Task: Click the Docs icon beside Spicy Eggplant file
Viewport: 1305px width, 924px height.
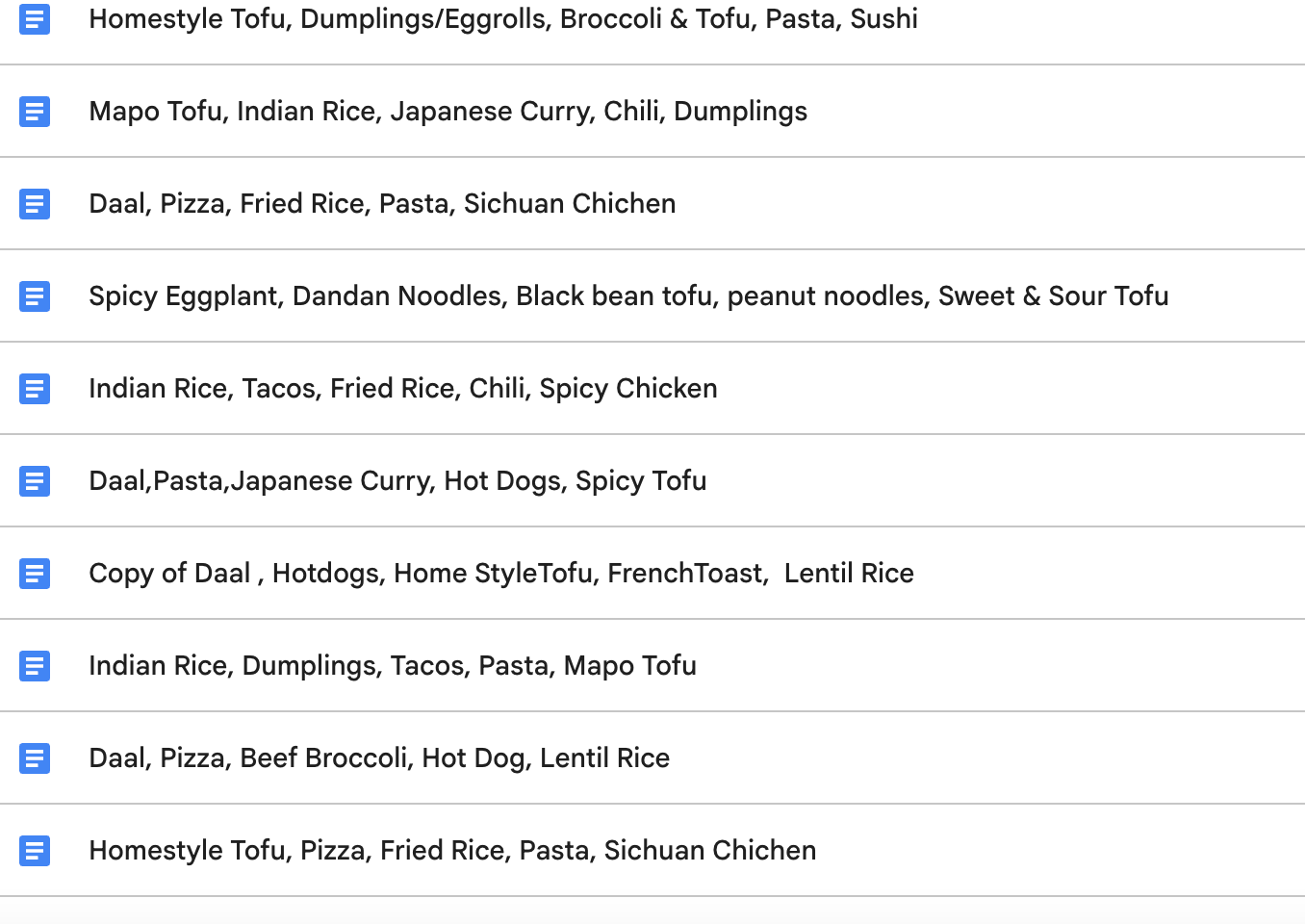Action: click(35, 296)
